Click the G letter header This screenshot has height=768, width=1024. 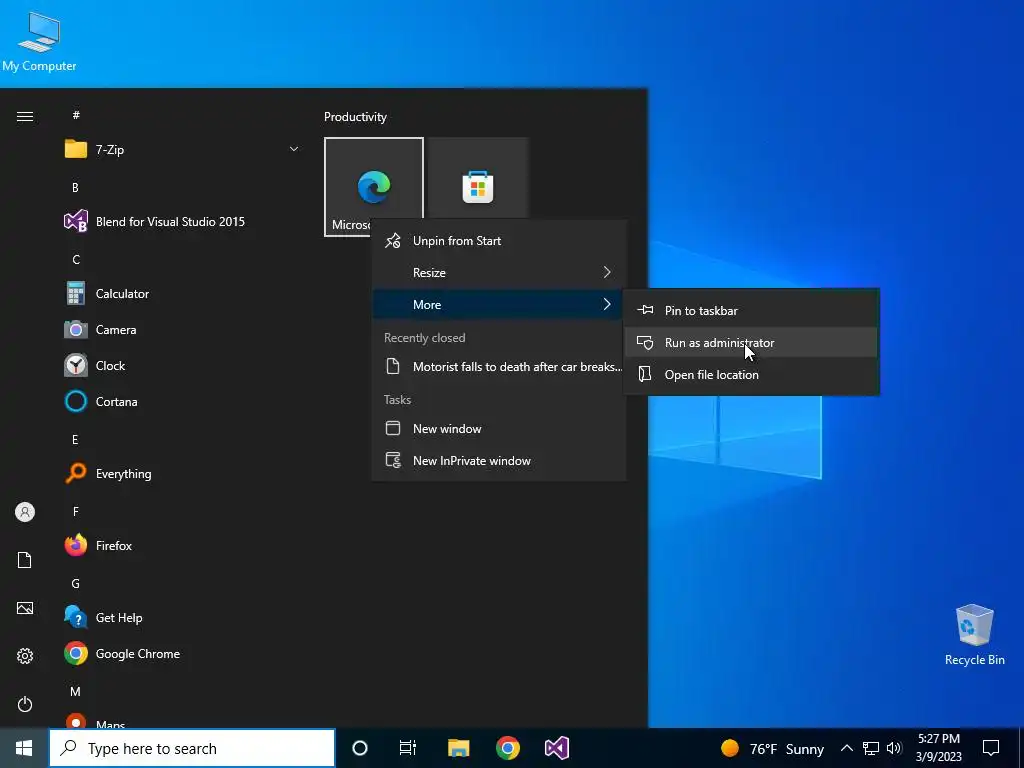point(76,584)
